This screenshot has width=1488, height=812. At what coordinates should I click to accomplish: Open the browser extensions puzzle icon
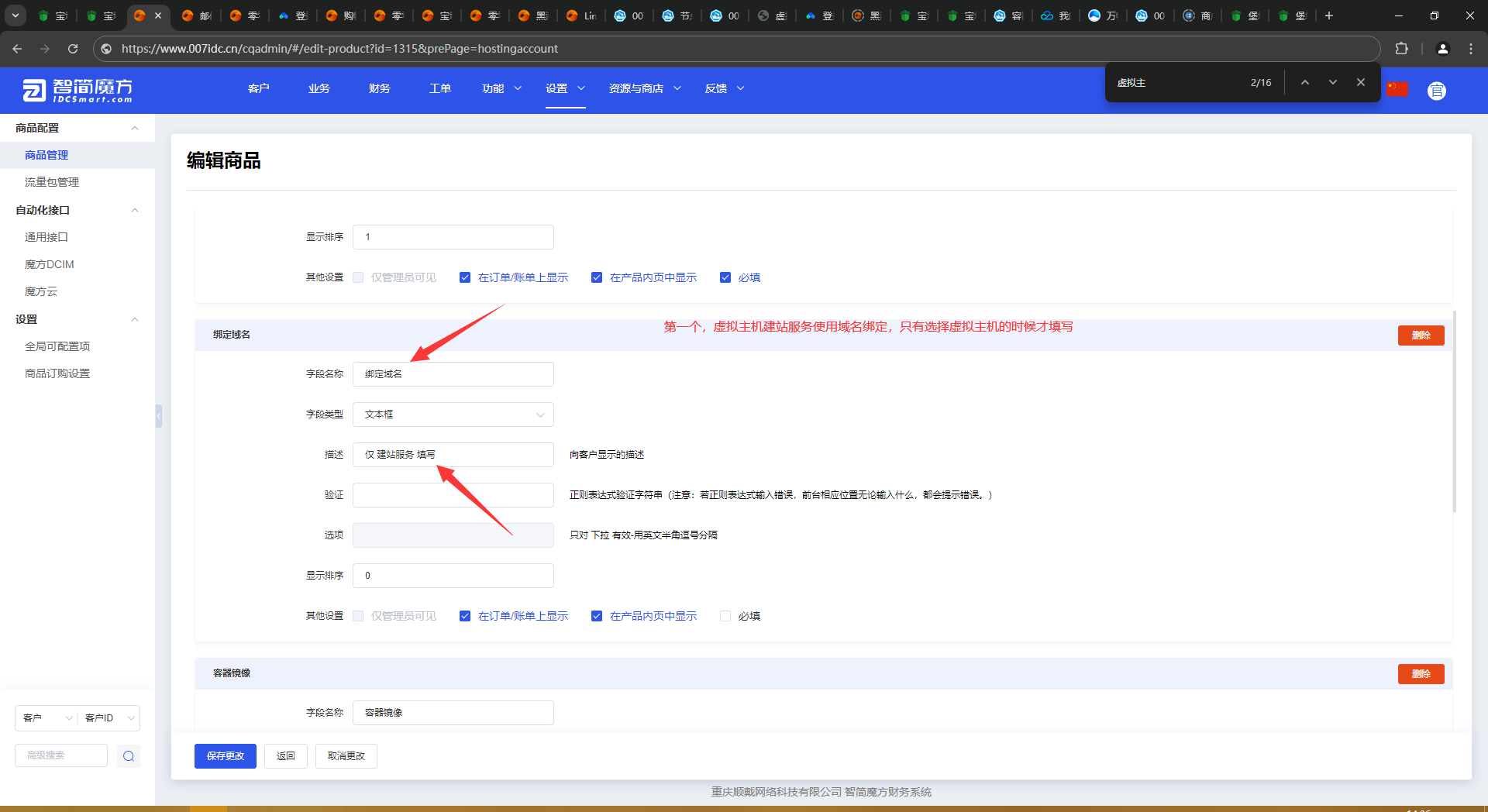point(1401,48)
